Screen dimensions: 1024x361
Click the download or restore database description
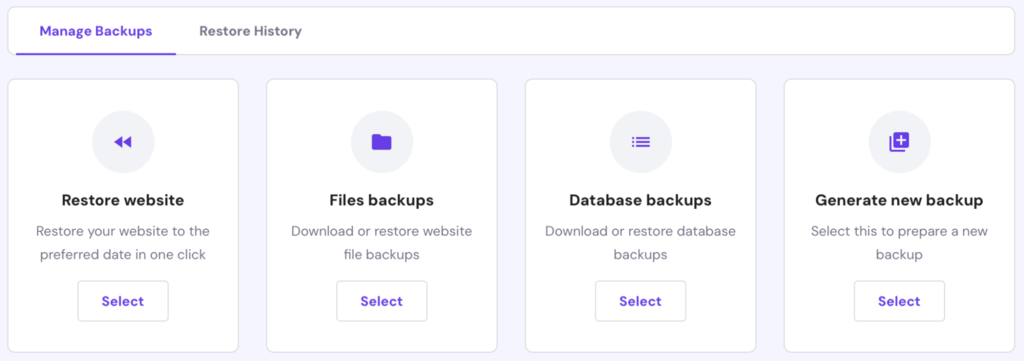pyautogui.click(x=641, y=243)
